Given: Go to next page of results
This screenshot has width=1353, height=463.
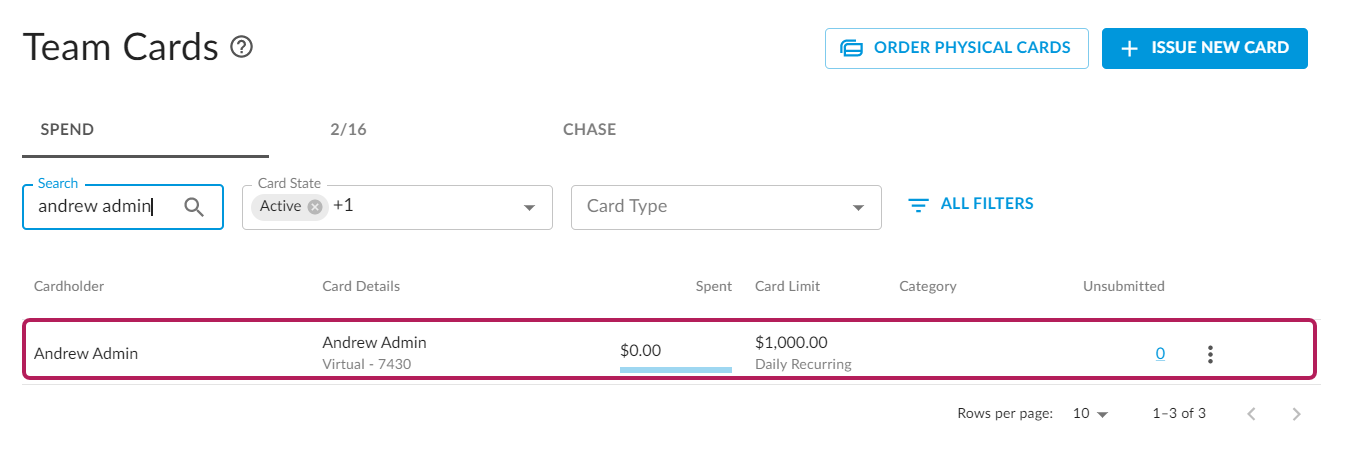Looking at the screenshot, I should tap(1297, 414).
